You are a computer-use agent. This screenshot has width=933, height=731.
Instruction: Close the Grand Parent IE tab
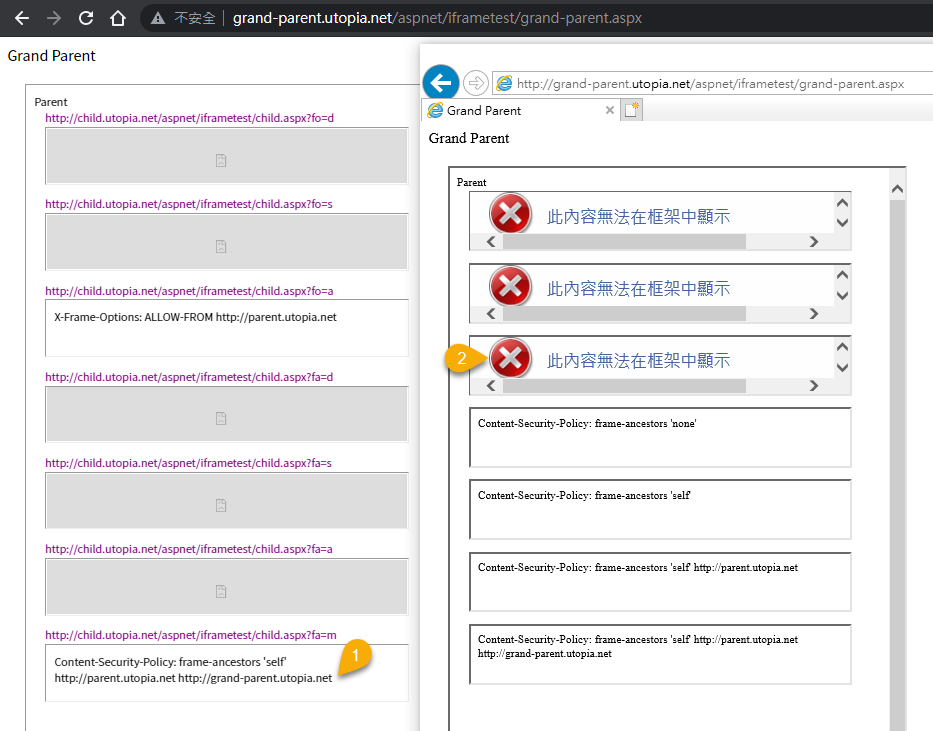[610, 110]
